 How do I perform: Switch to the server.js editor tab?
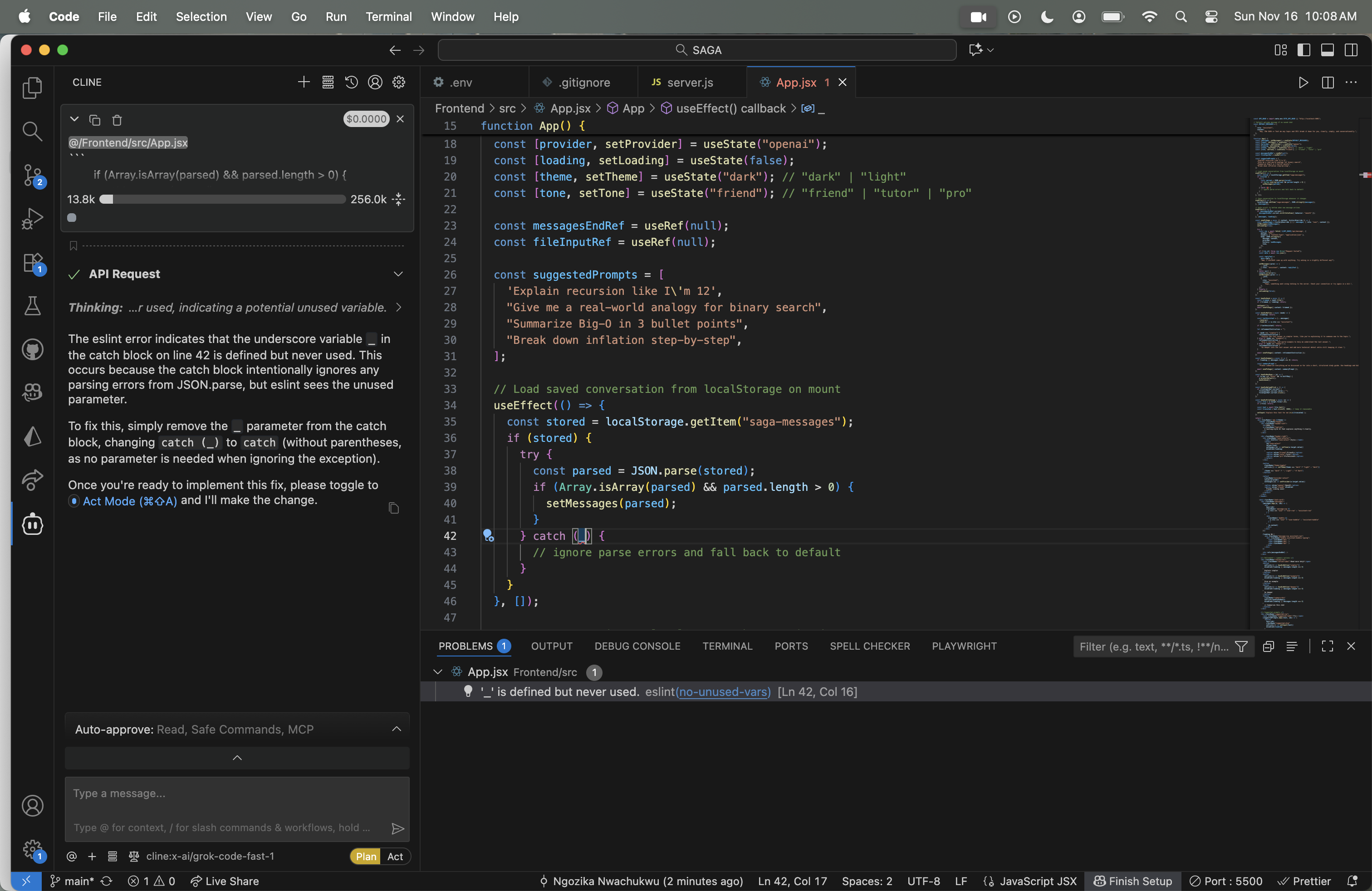(690, 83)
